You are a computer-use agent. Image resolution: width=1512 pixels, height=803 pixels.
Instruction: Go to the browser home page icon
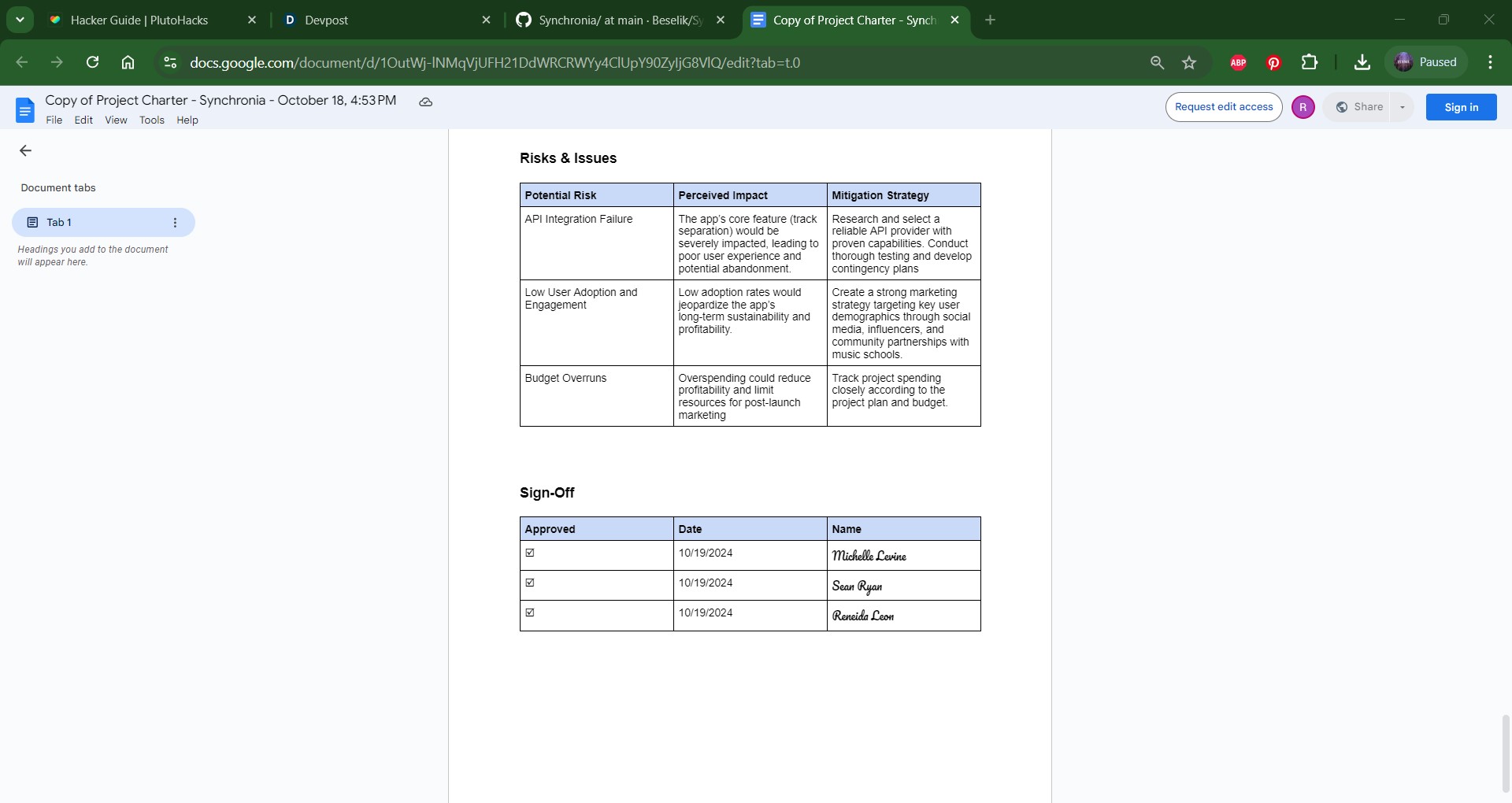128,62
